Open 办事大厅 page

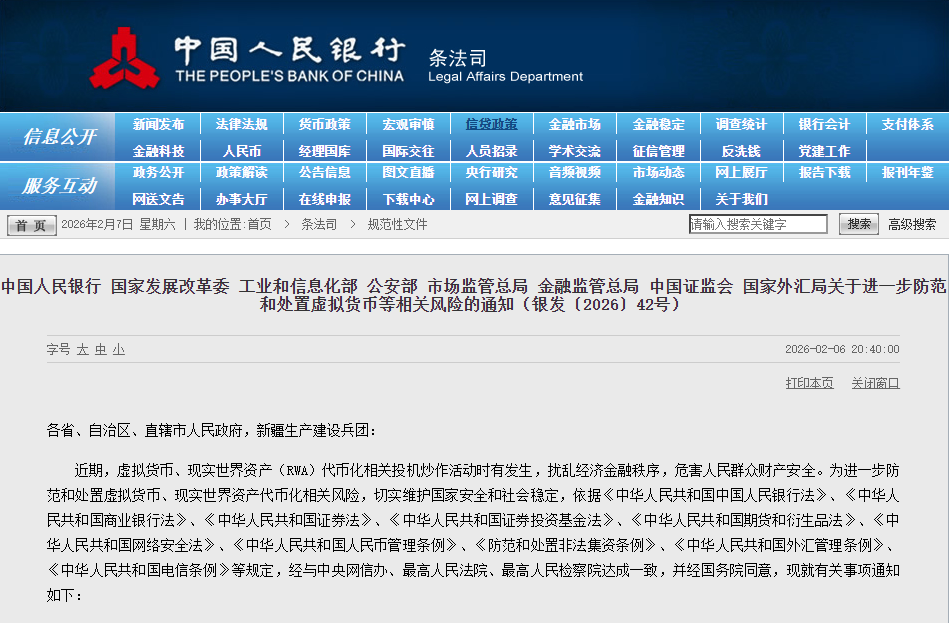point(241,199)
